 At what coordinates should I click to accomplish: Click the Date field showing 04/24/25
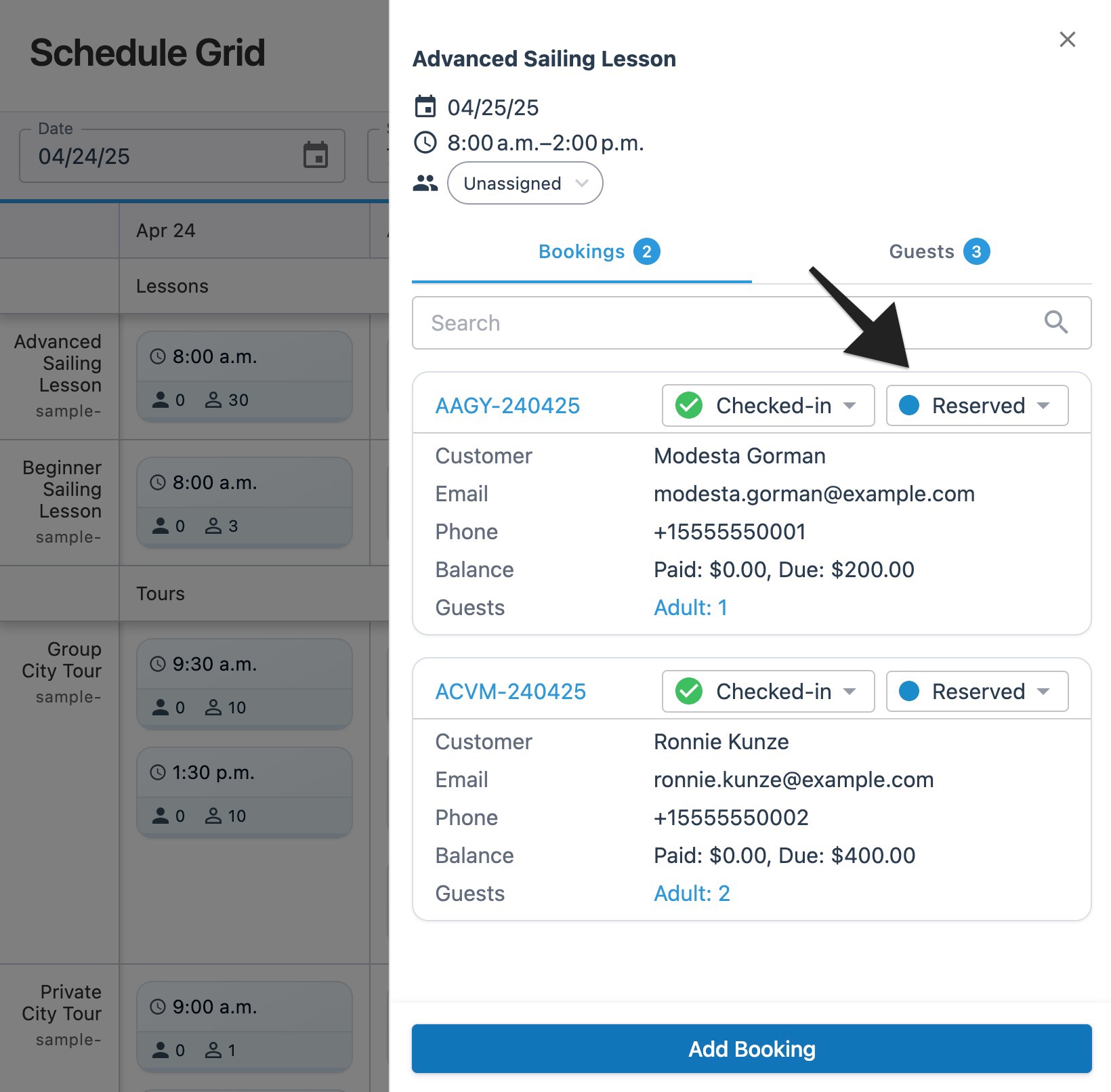coord(182,156)
